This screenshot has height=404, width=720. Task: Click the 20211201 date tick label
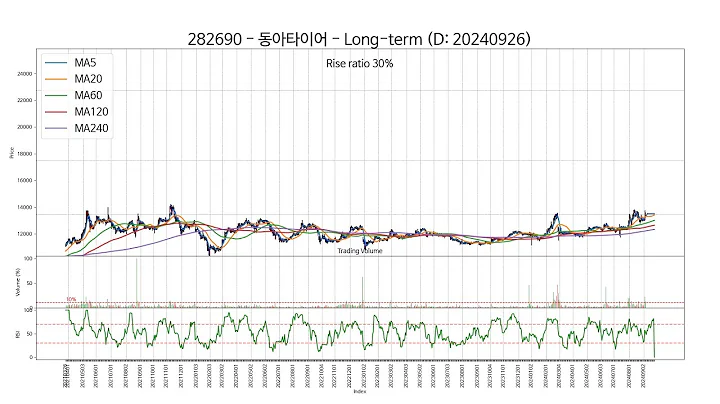click(x=180, y=376)
